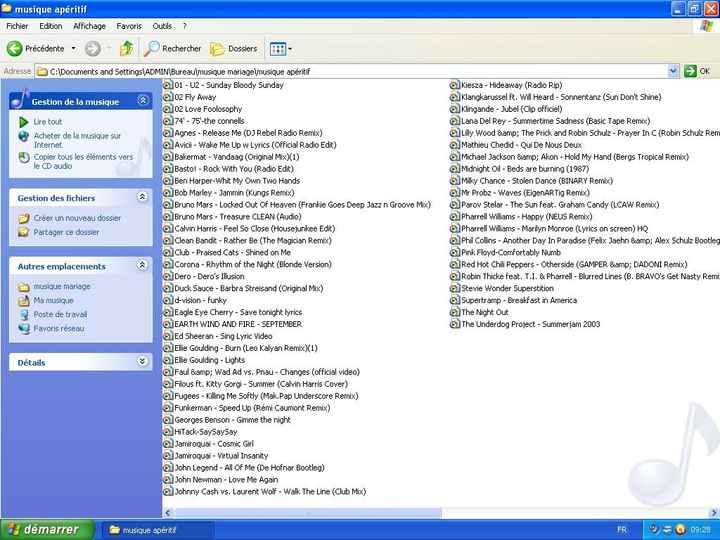Click Créer un nouveau dossier link
This screenshot has height=540, width=720.
point(77,218)
